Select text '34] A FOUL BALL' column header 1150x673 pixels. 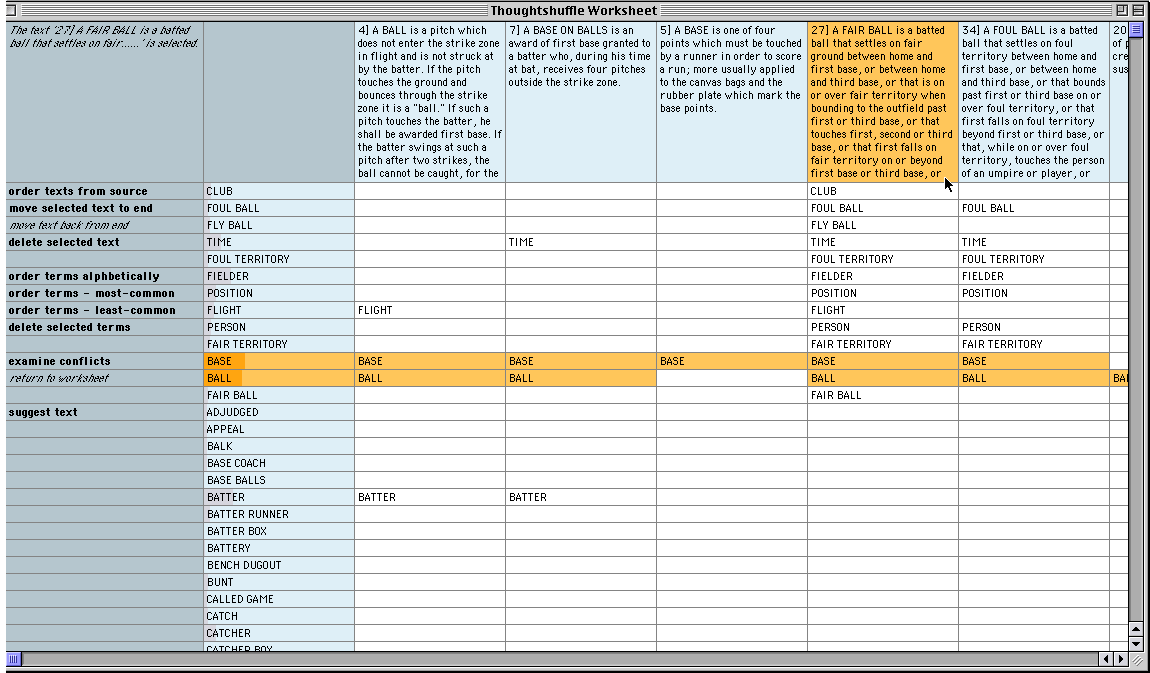coord(1034,102)
